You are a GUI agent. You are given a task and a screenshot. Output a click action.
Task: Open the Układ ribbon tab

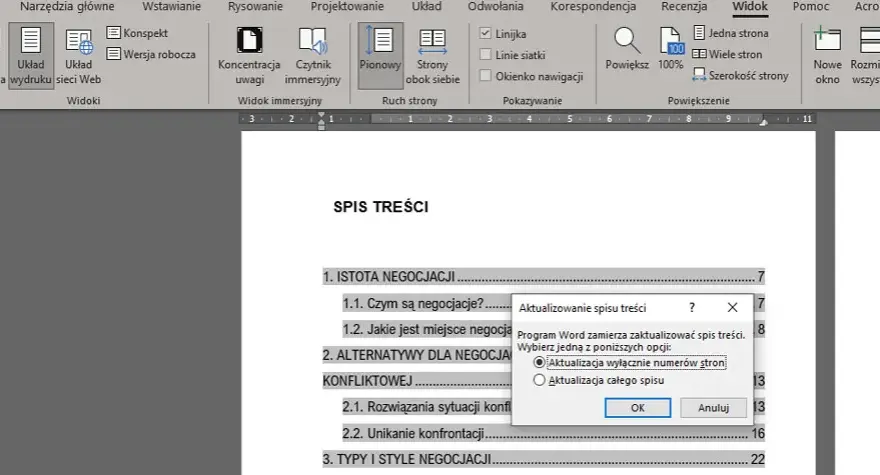427,7
